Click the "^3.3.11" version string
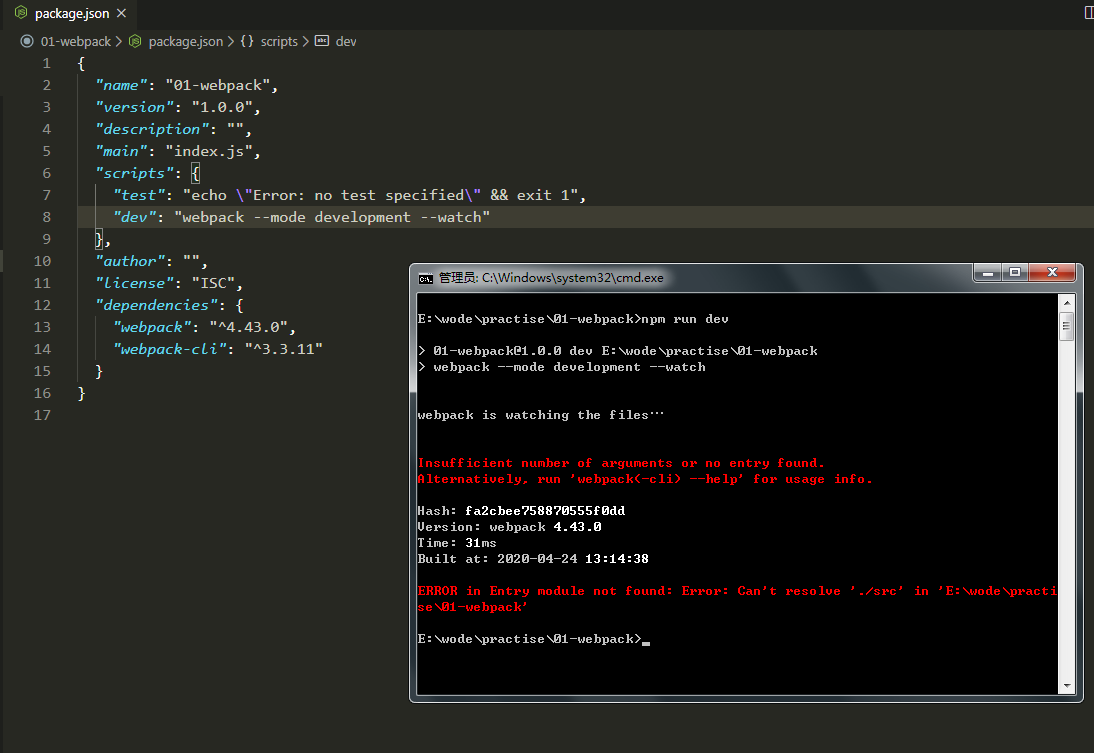The width and height of the screenshot is (1094, 753). tap(283, 349)
